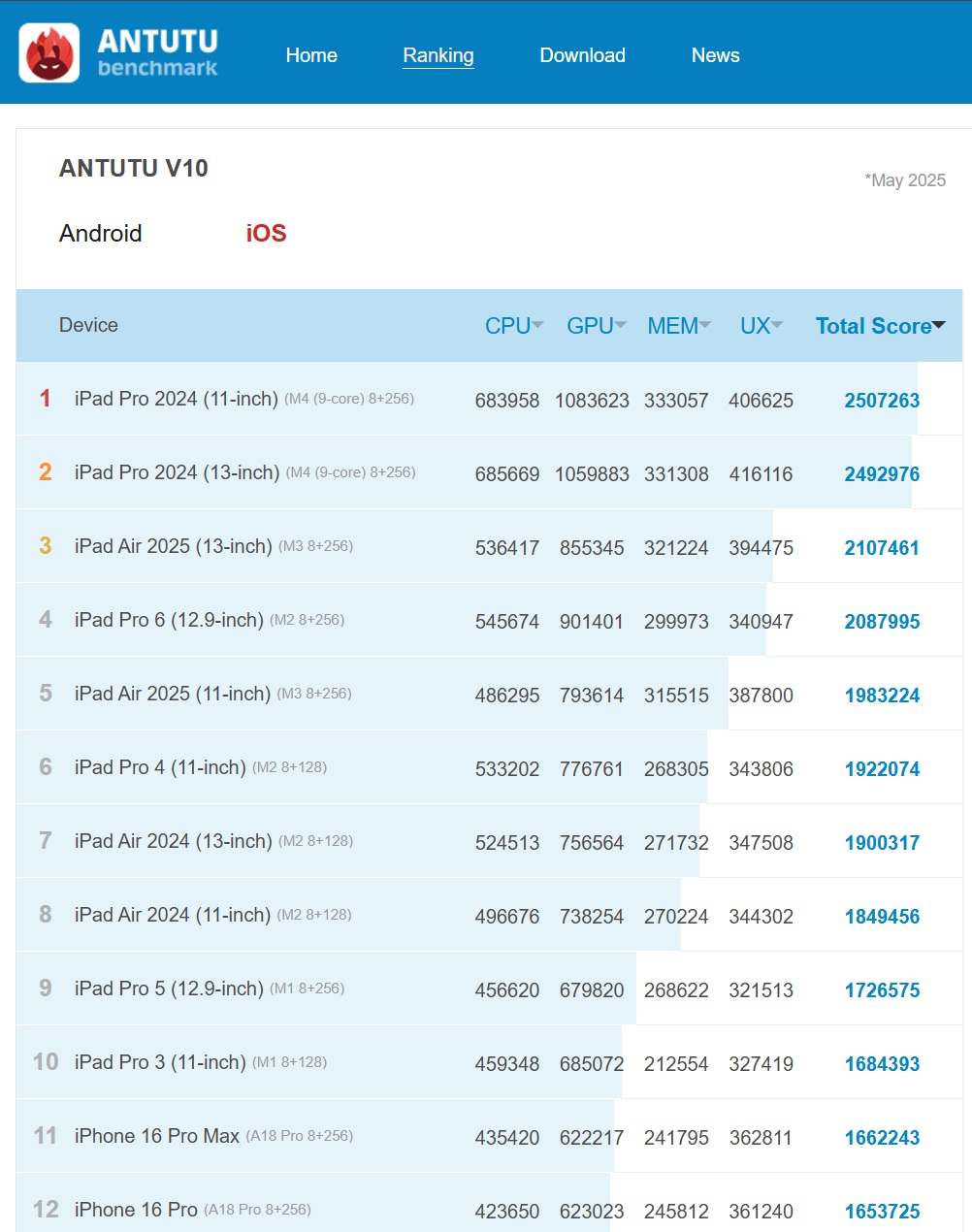This screenshot has width=972, height=1232.
Task: Click total score 1922074
Action: point(882,769)
